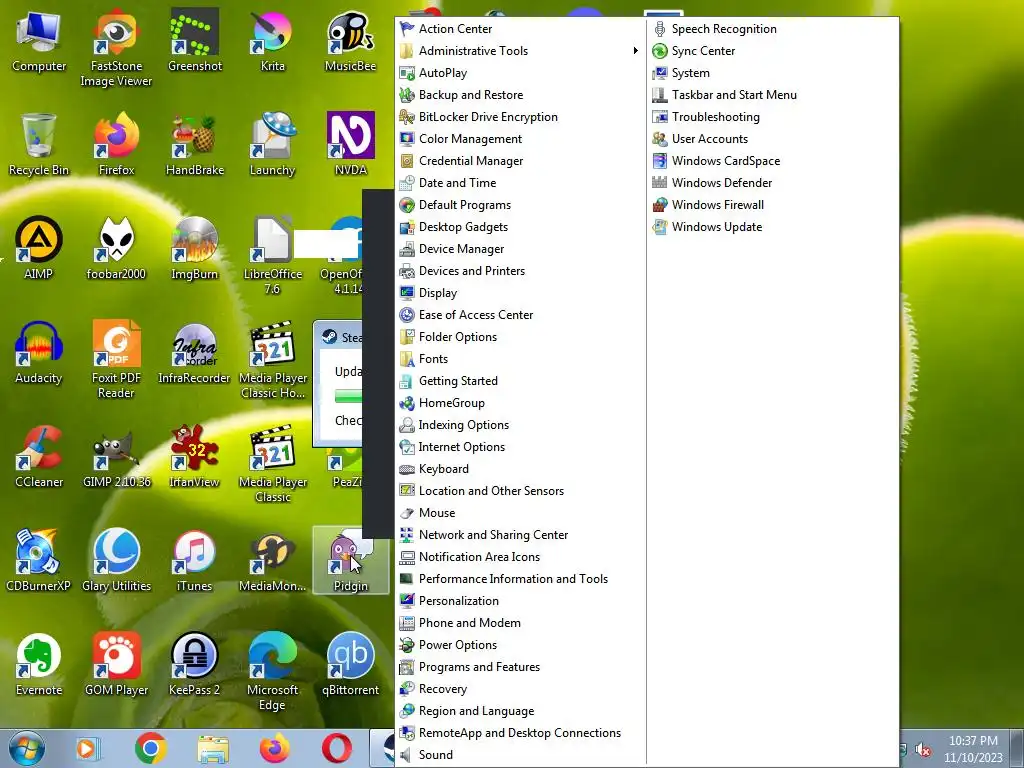Screen dimensions: 1024x768
Task: Open the taskbar clock showing 10:37 PM
Action: pyautogui.click(x=973, y=748)
